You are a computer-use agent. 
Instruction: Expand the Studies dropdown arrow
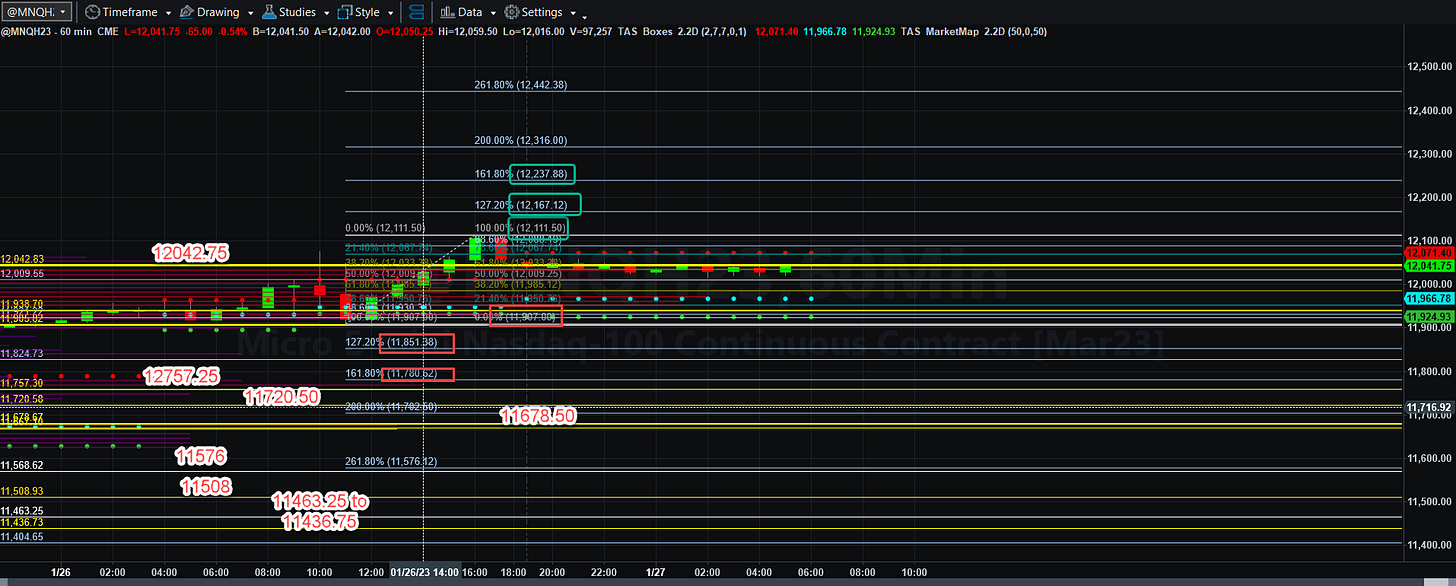pyautogui.click(x=325, y=13)
